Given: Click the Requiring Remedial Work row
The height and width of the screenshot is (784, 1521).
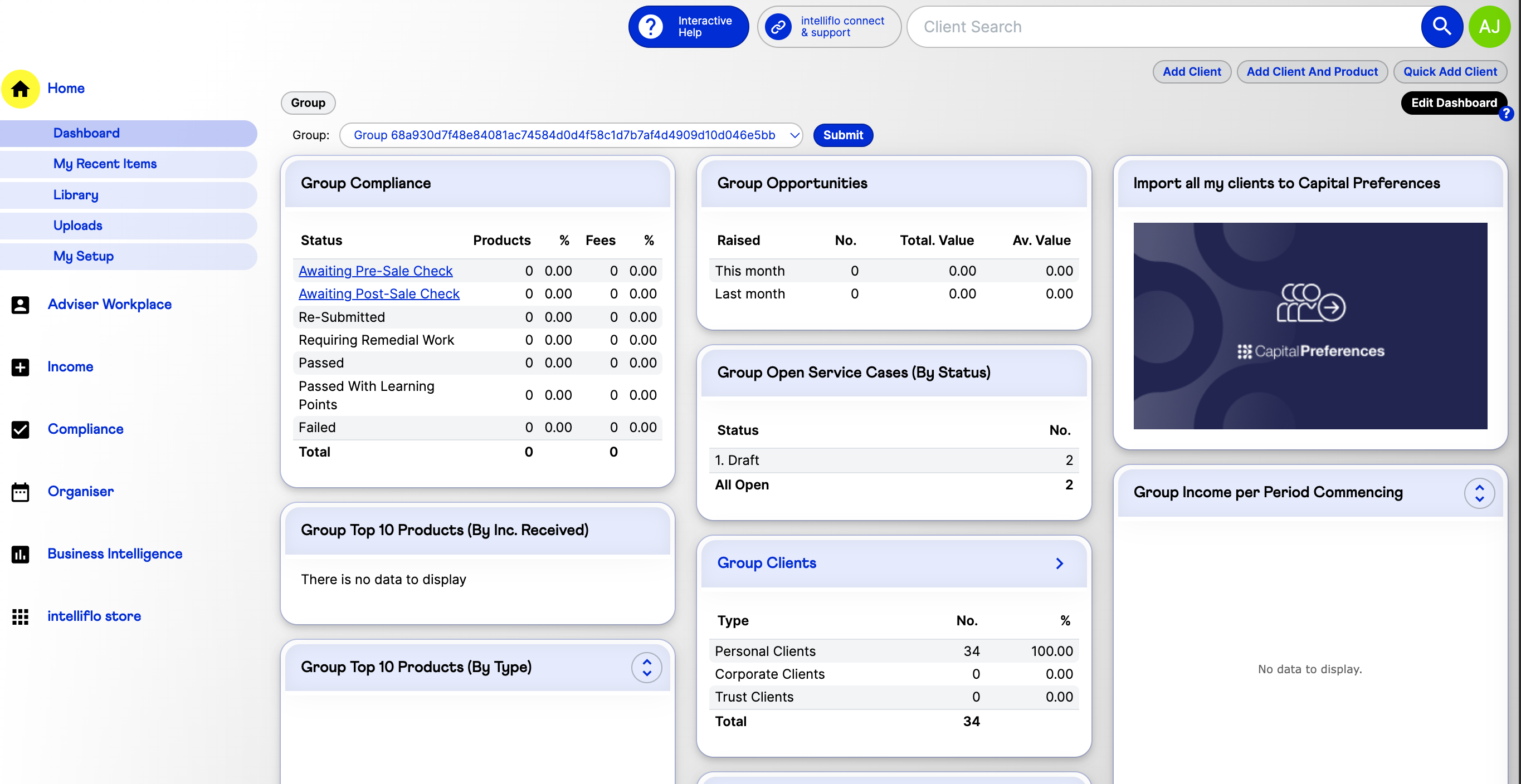Looking at the screenshot, I should click(477, 340).
